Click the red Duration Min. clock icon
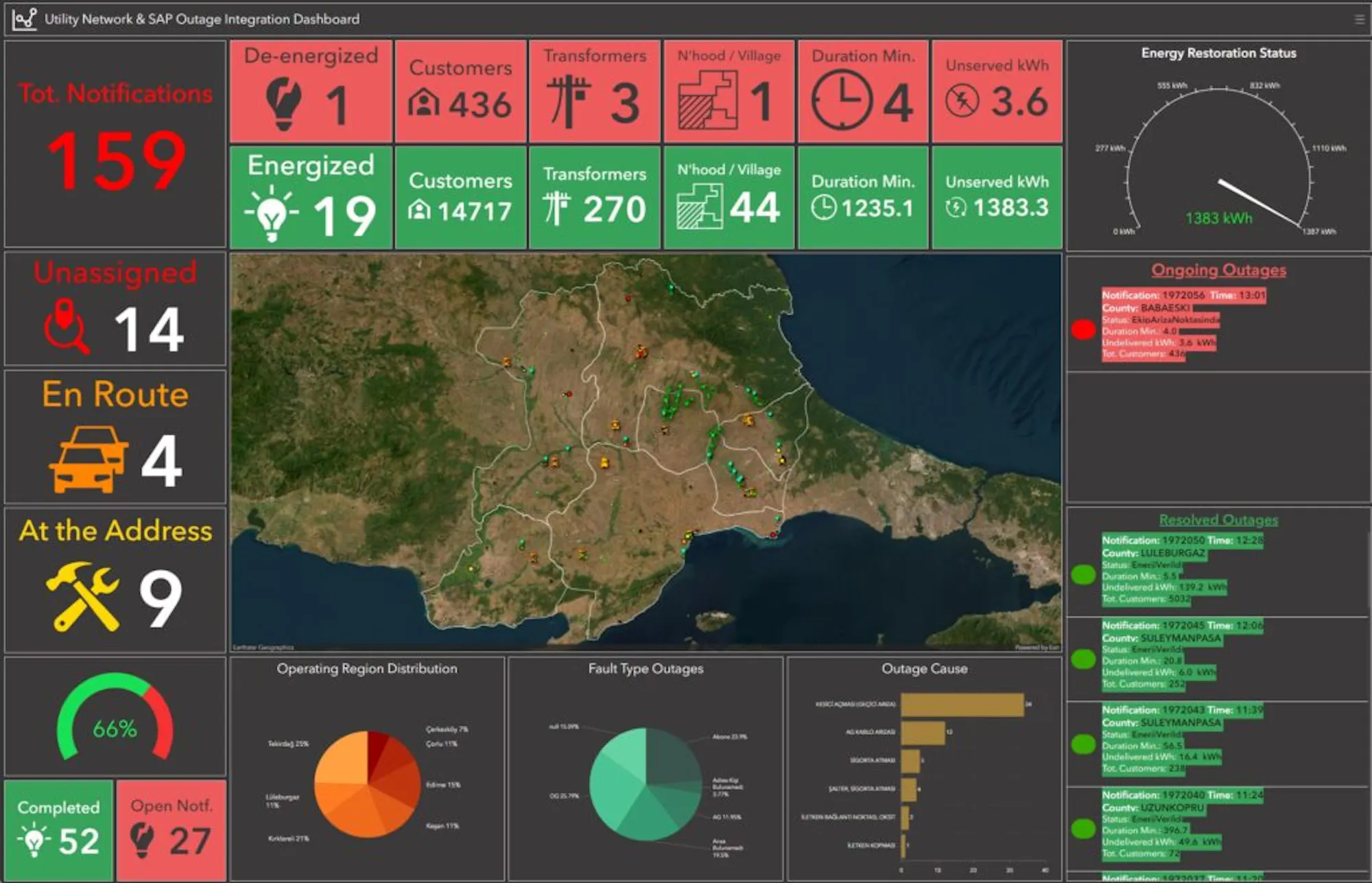The height and width of the screenshot is (883, 1372). pyautogui.click(x=842, y=101)
